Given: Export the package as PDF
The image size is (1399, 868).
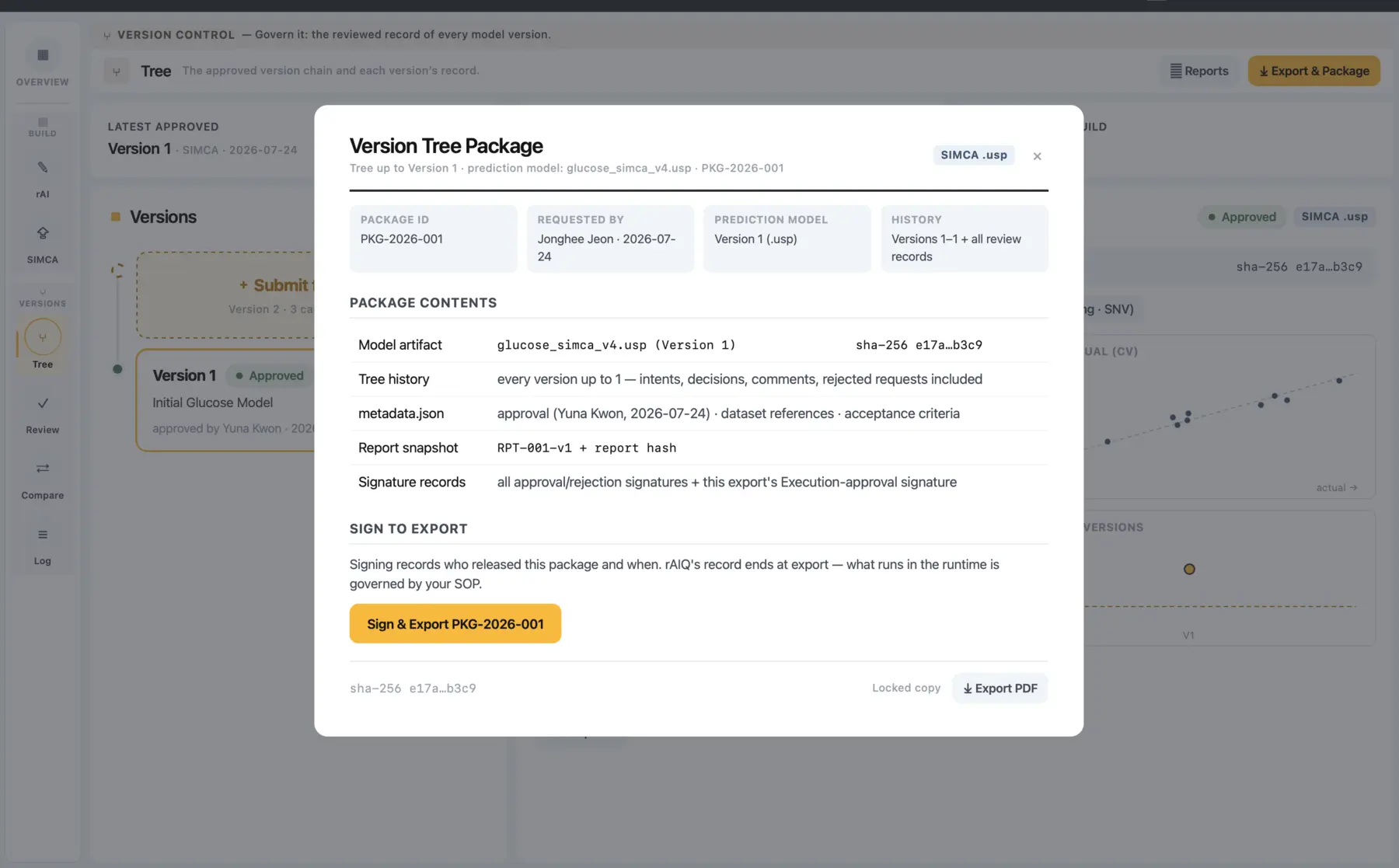Looking at the screenshot, I should 1000,688.
